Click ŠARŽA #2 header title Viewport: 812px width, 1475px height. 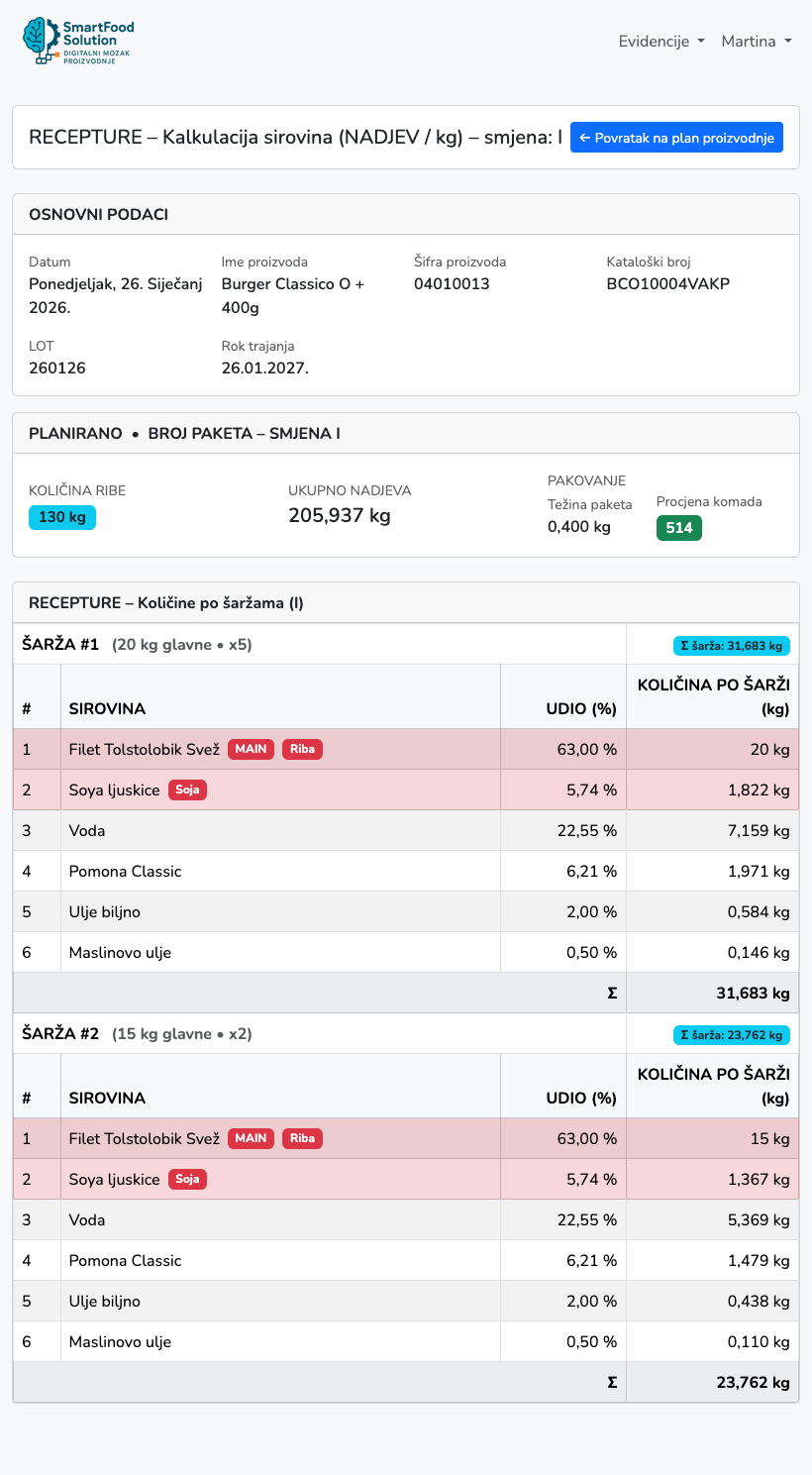pyautogui.click(x=60, y=1034)
